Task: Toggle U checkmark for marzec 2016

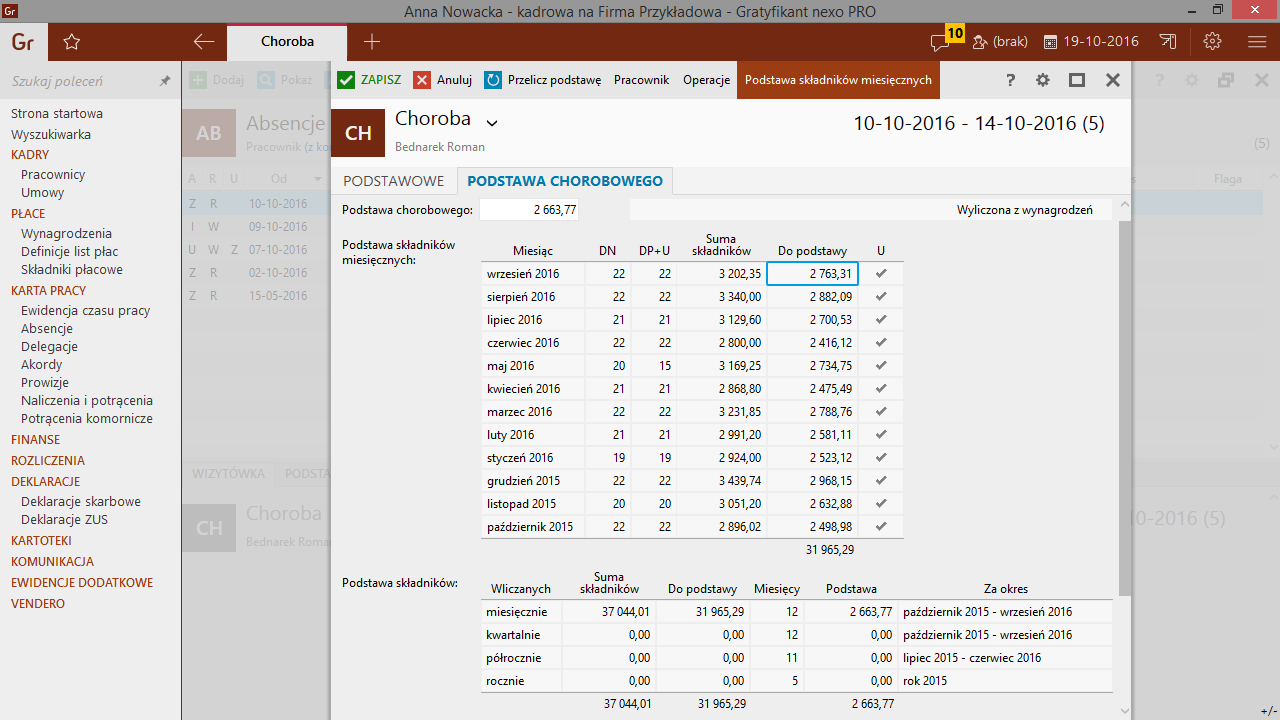Action: pyautogui.click(x=881, y=411)
